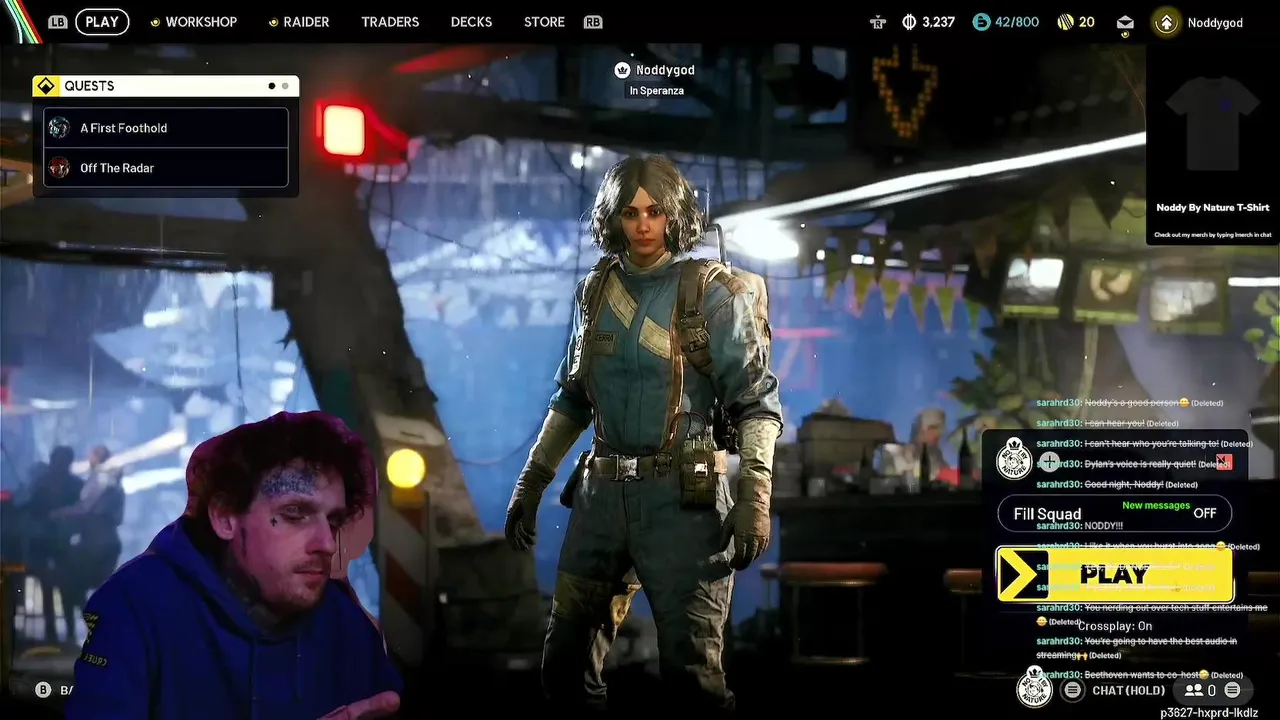The width and height of the screenshot is (1280, 720).
Task: Open the raider outfit icon in top bar
Action: pyautogui.click(x=878, y=22)
